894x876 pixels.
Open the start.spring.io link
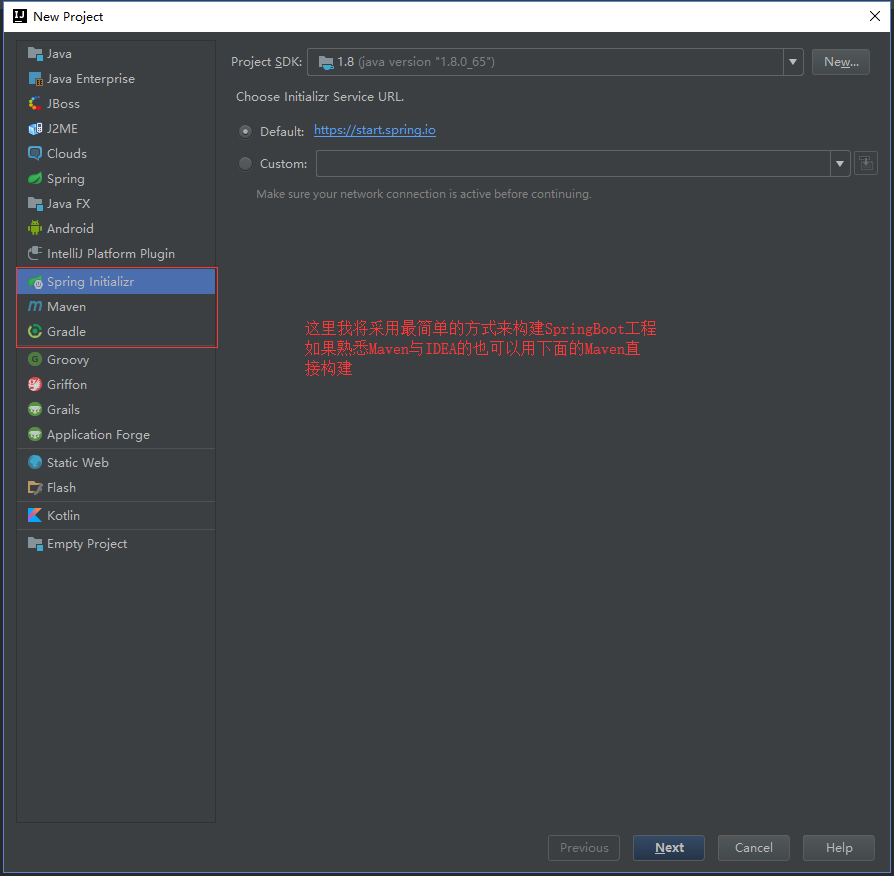(374, 130)
